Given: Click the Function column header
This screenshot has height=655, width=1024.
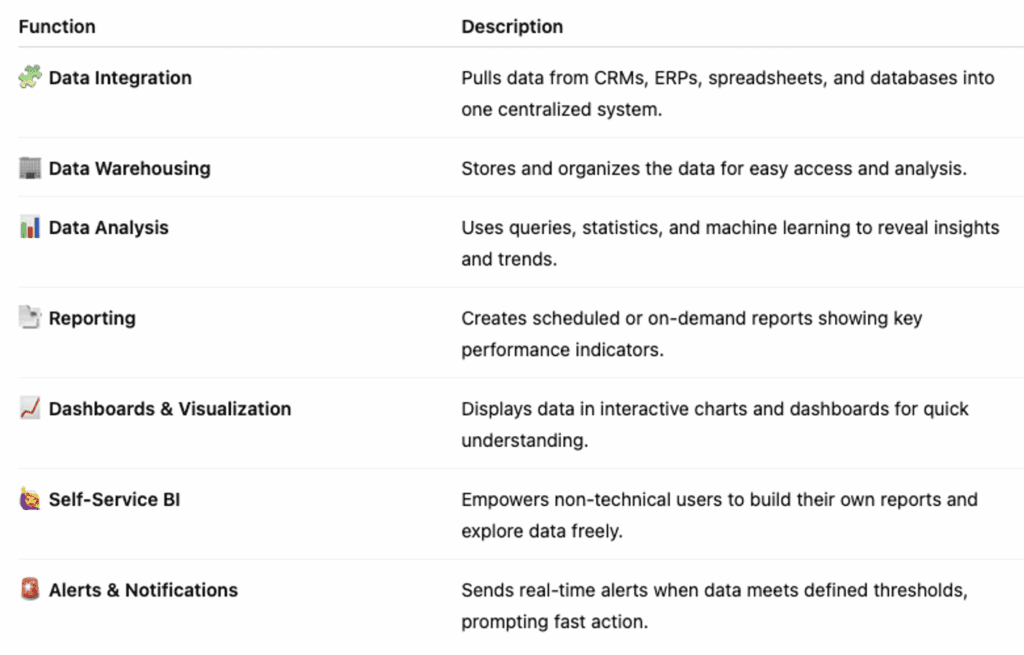Looking at the screenshot, I should [x=57, y=27].
